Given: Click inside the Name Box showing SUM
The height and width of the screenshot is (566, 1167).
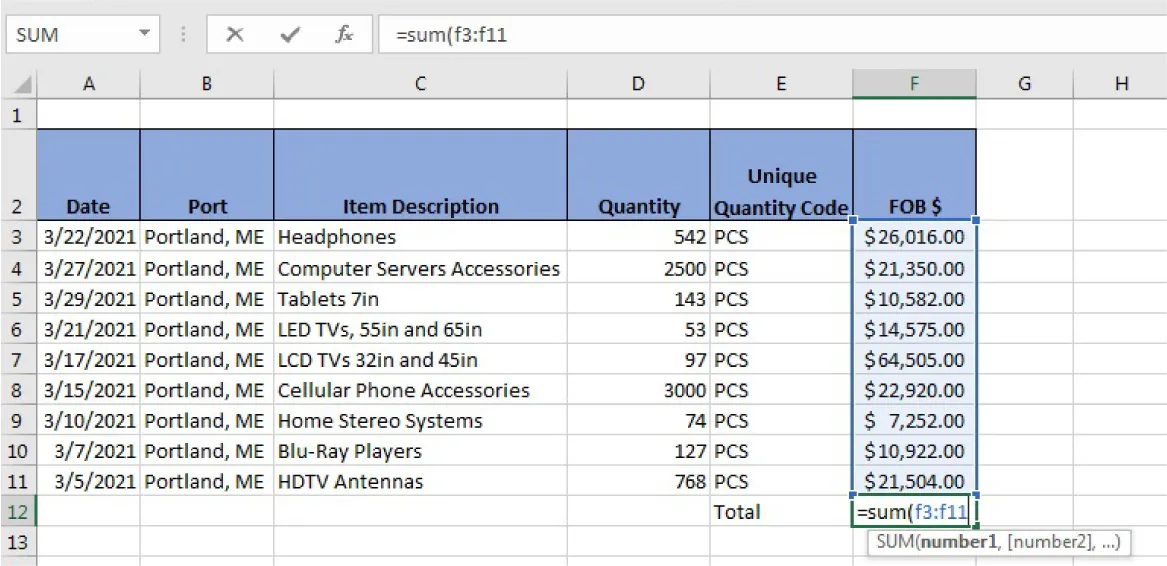Looking at the screenshot, I should pyautogui.click(x=70, y=35).
